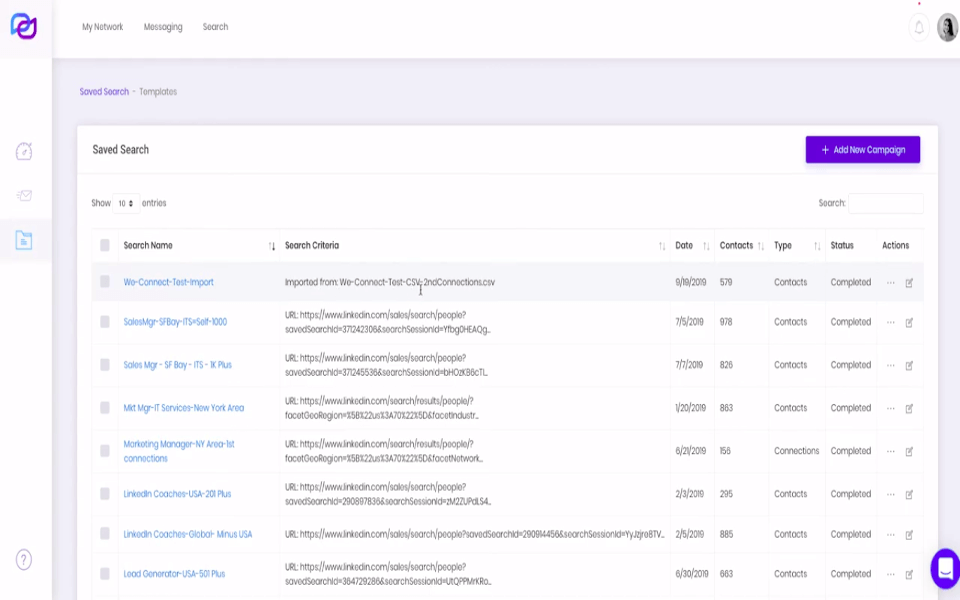Open the Show entries count dropdown
The image size is (960, 600).
[126, 203]
